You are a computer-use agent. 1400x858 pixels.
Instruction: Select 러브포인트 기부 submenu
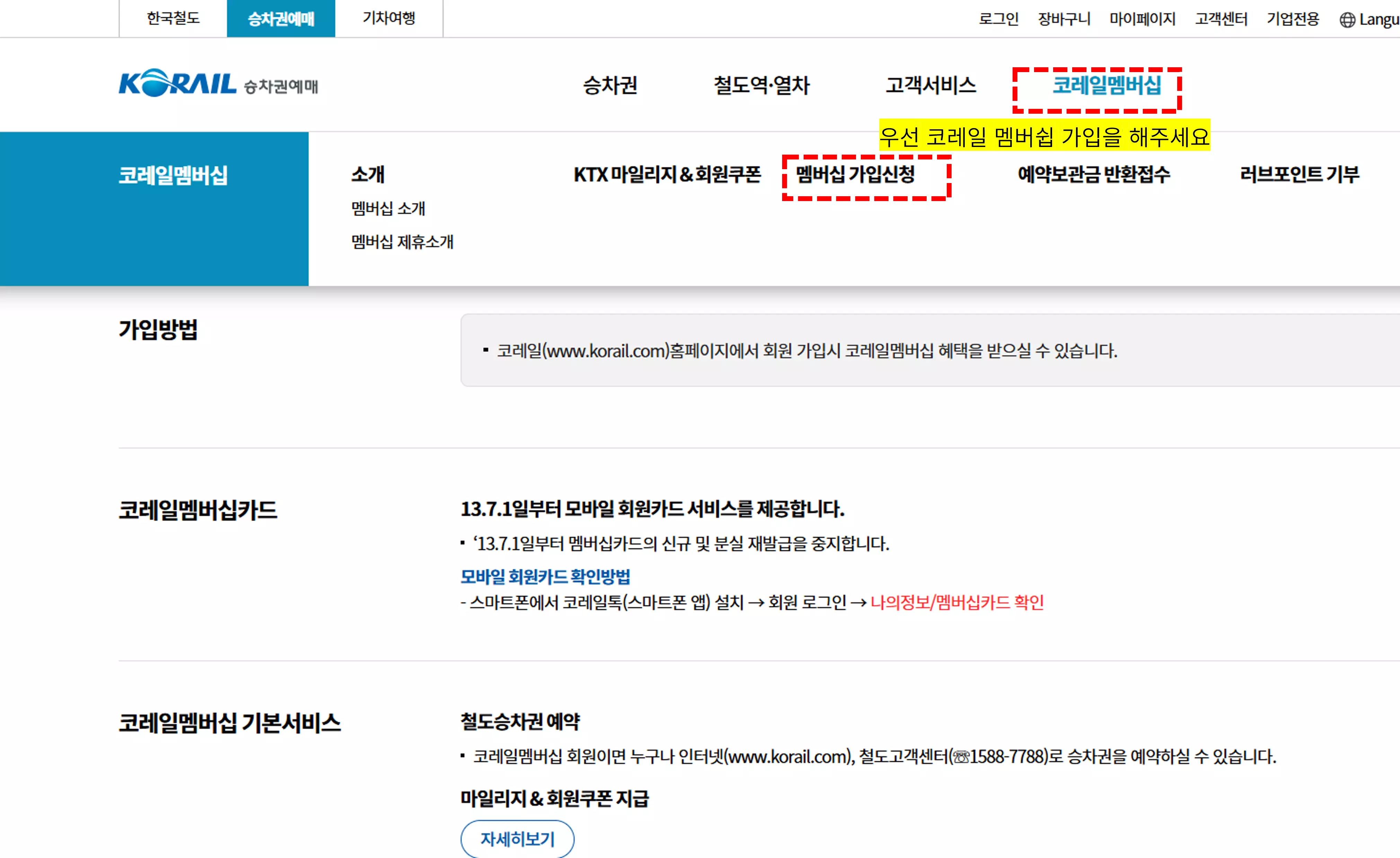pos(1300,174)
